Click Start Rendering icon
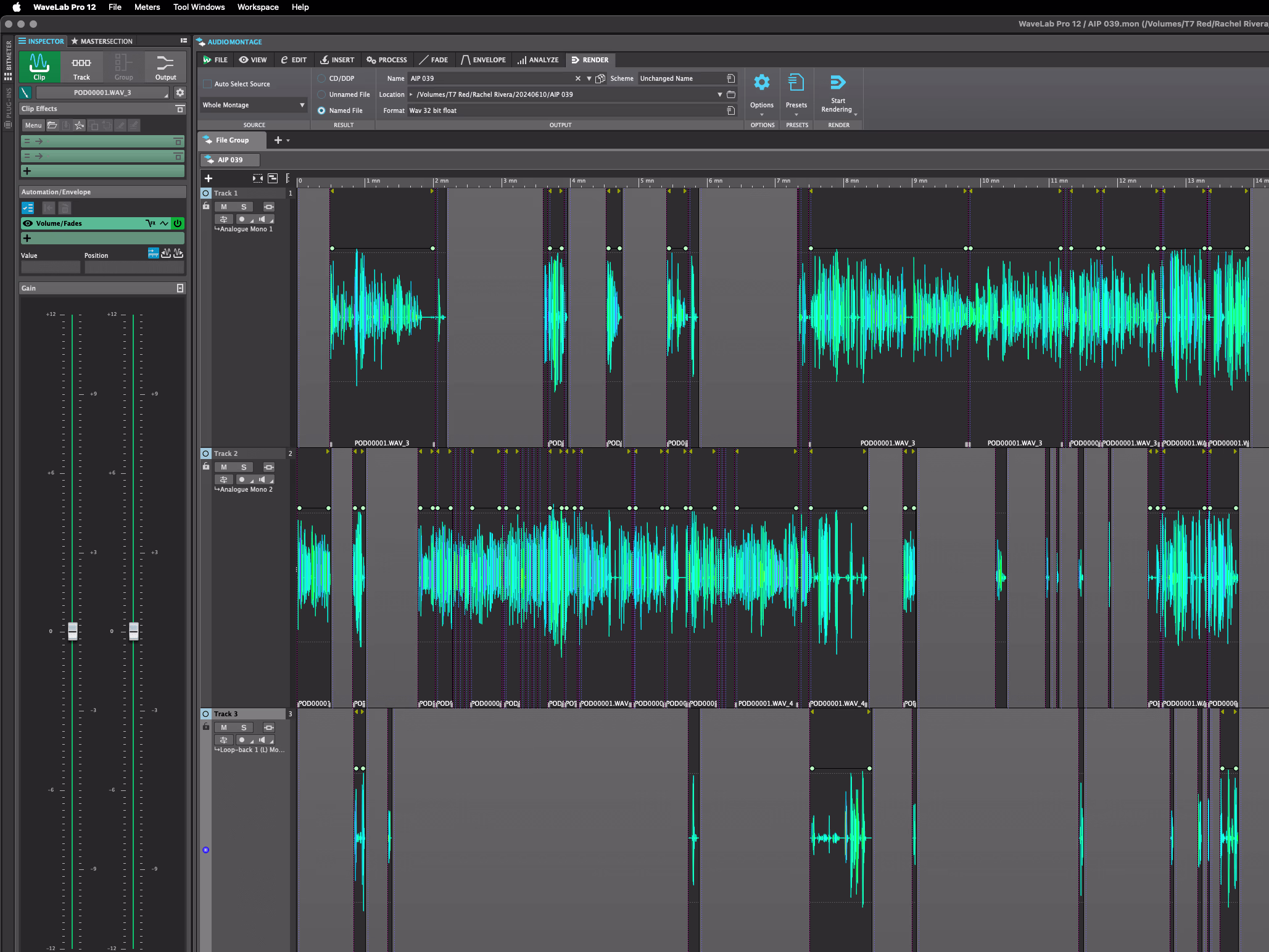Screen dimensions: 1269x952 point(837,83)
